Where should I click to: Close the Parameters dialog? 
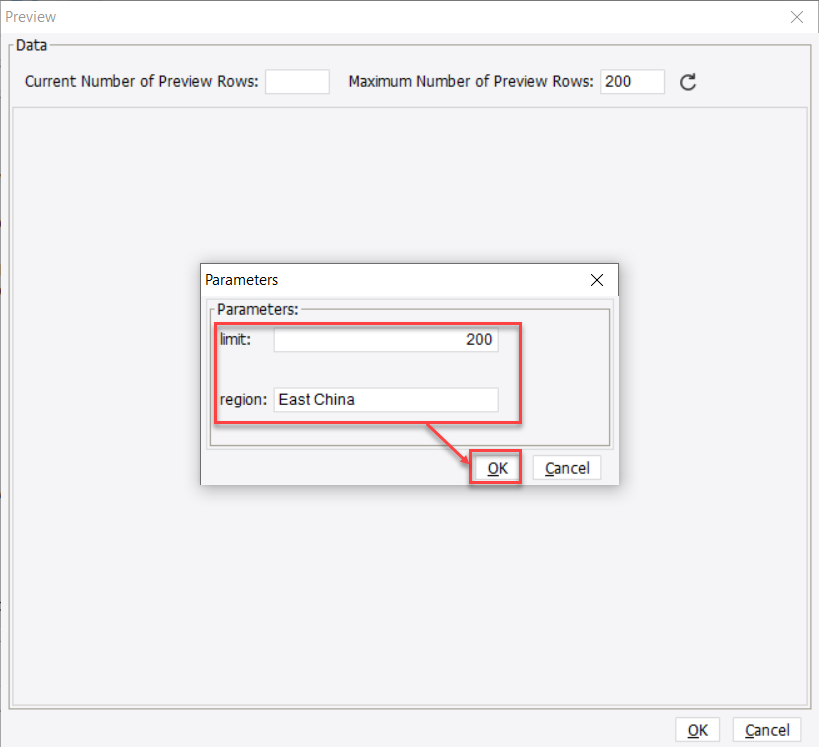597,280
